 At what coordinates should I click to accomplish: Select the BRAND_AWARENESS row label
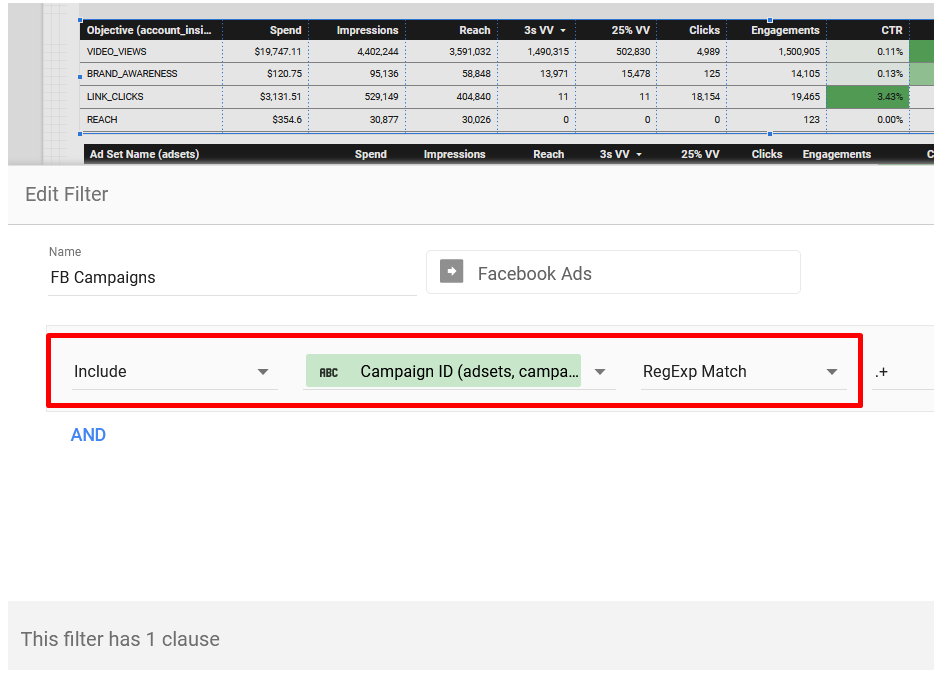[132, 74]
